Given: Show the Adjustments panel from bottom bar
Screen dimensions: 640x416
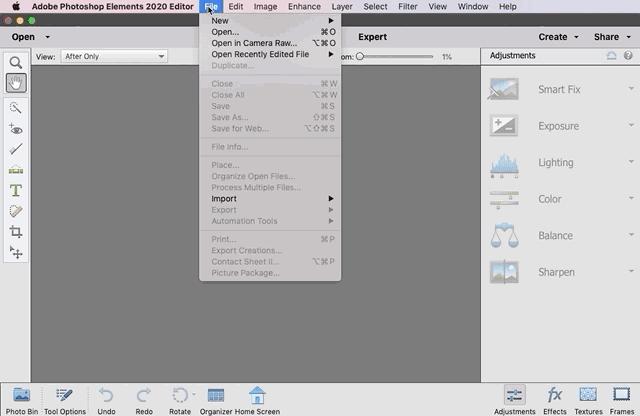Looking at the screenshot, I should [514, 400].
